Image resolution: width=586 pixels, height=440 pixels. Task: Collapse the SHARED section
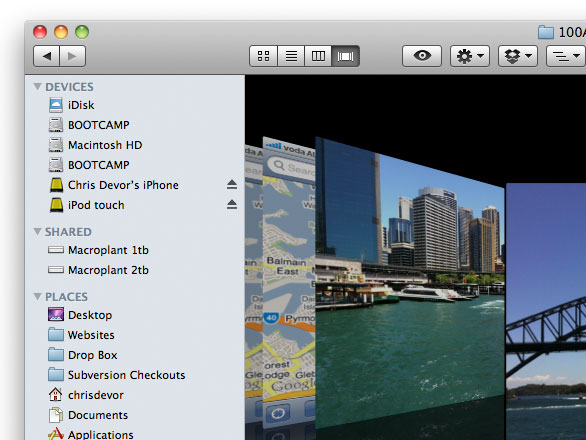[x=37, y=232]
